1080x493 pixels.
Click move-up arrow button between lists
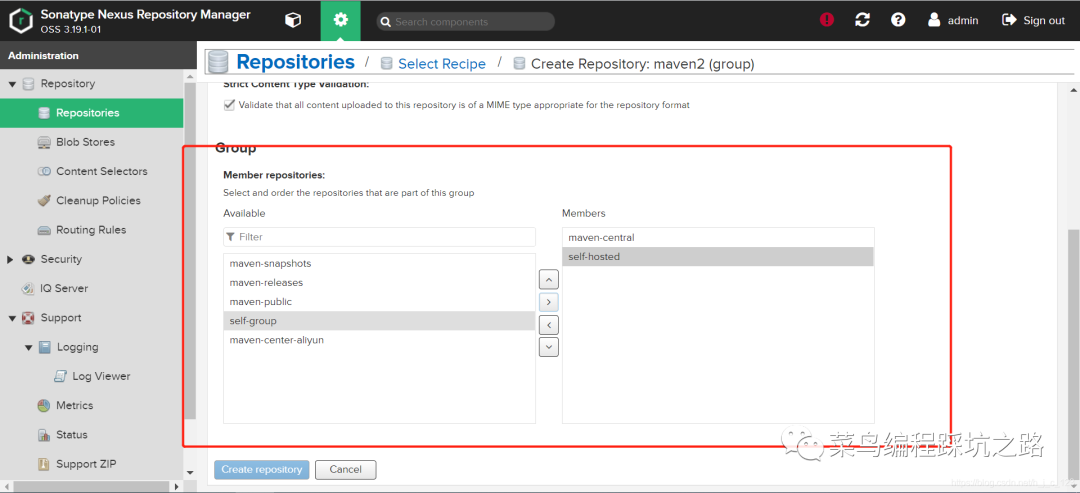pos(548,280)
